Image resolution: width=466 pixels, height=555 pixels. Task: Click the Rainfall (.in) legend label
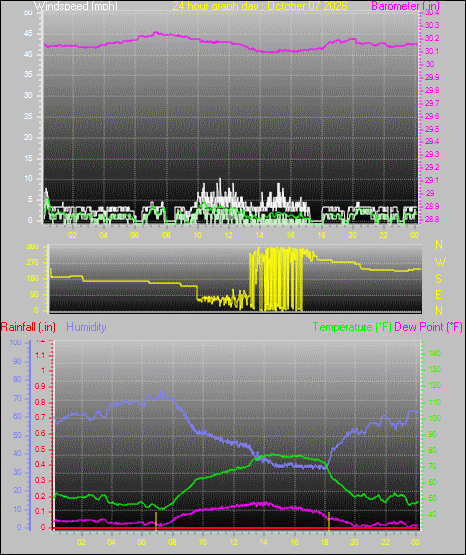click(x=28, y=327)
